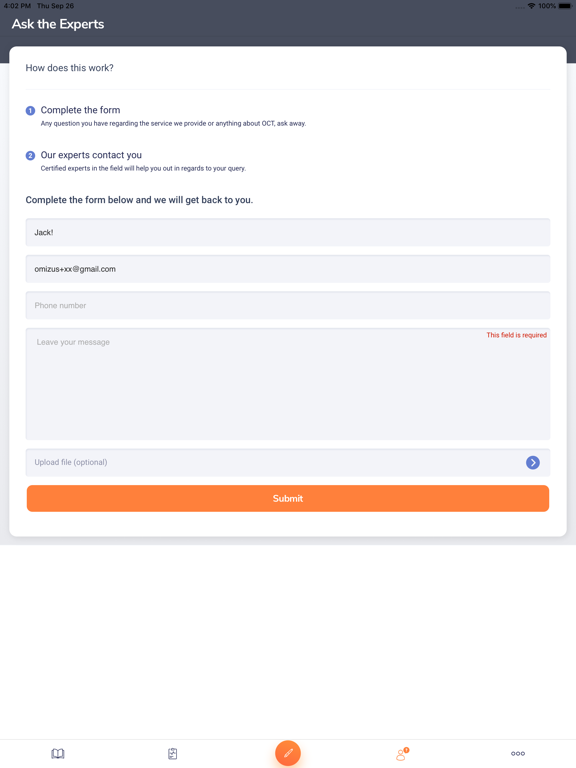Tap the battery indicator in status bar
Screen dimensions: 576x768
point(565,6)
